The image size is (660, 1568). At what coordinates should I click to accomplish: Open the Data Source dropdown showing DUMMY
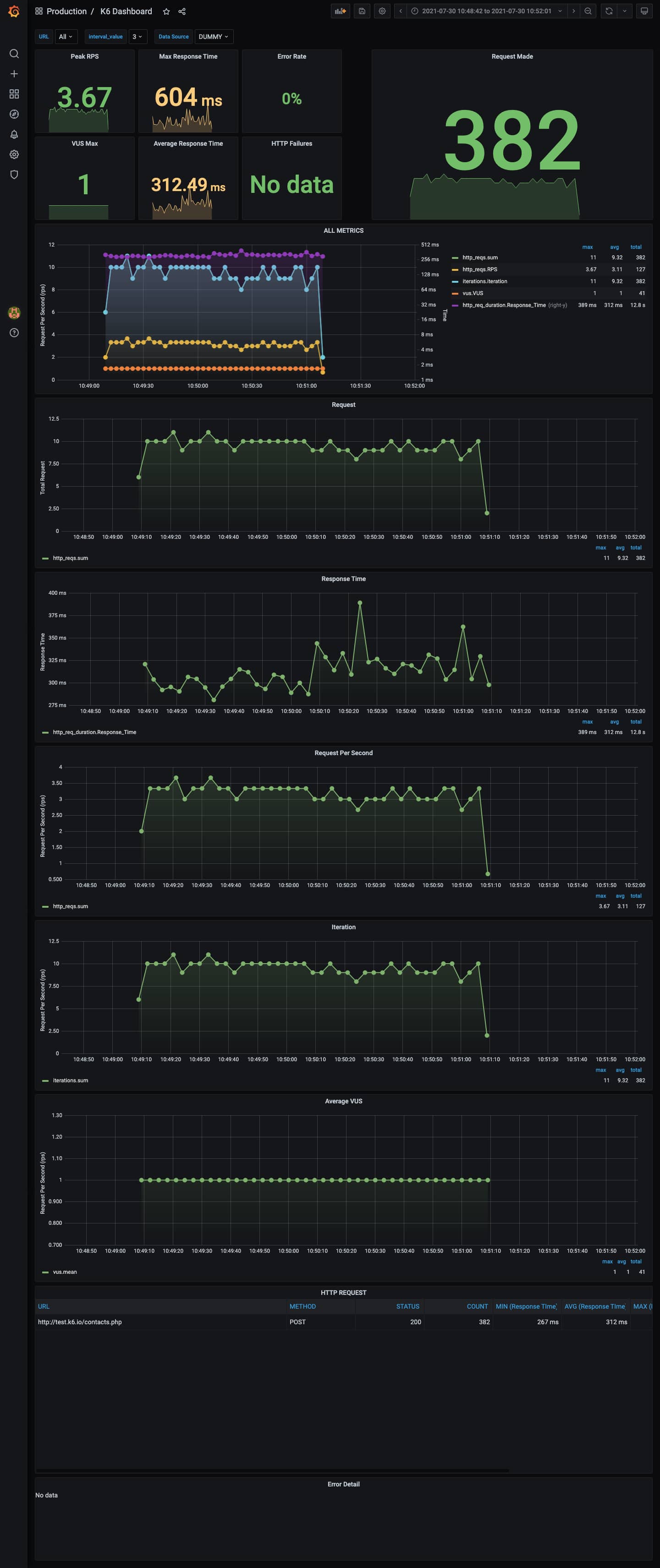(214, 37)
